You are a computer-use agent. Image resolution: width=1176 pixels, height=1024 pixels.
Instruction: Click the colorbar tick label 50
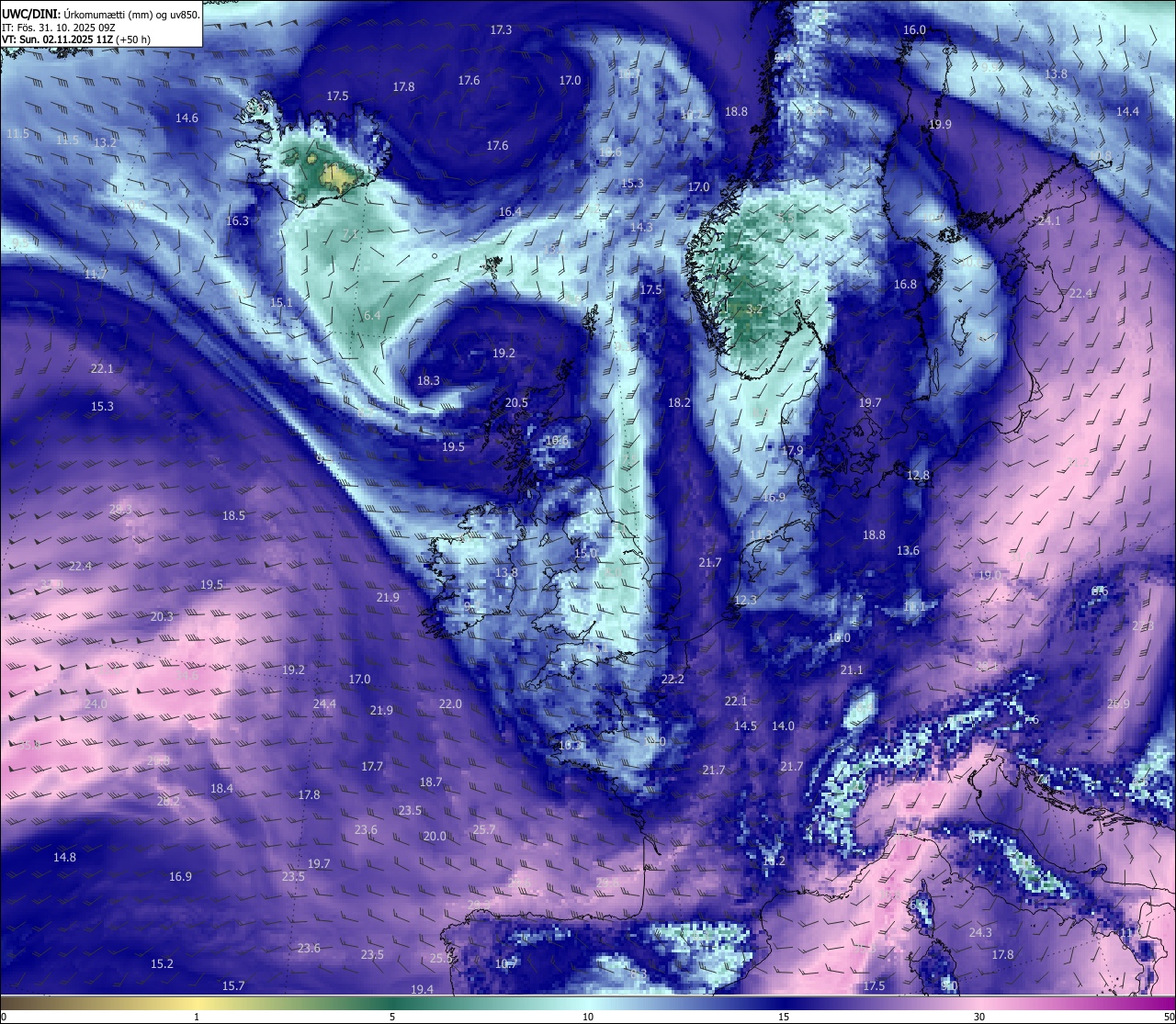click(x=1169, y=1017)
